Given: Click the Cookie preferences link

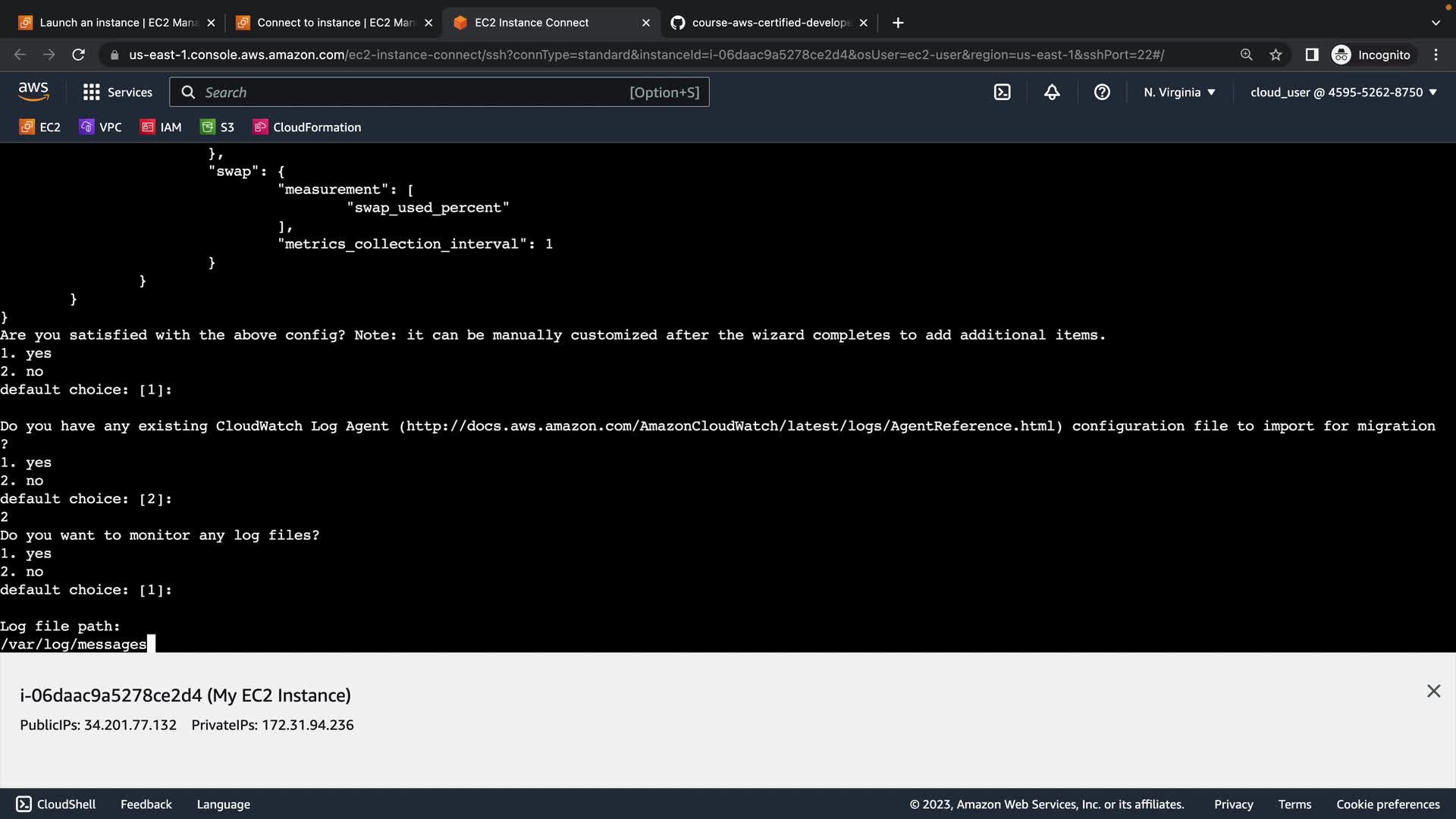Looking at the screenshot, I should tap(1387, 805).
